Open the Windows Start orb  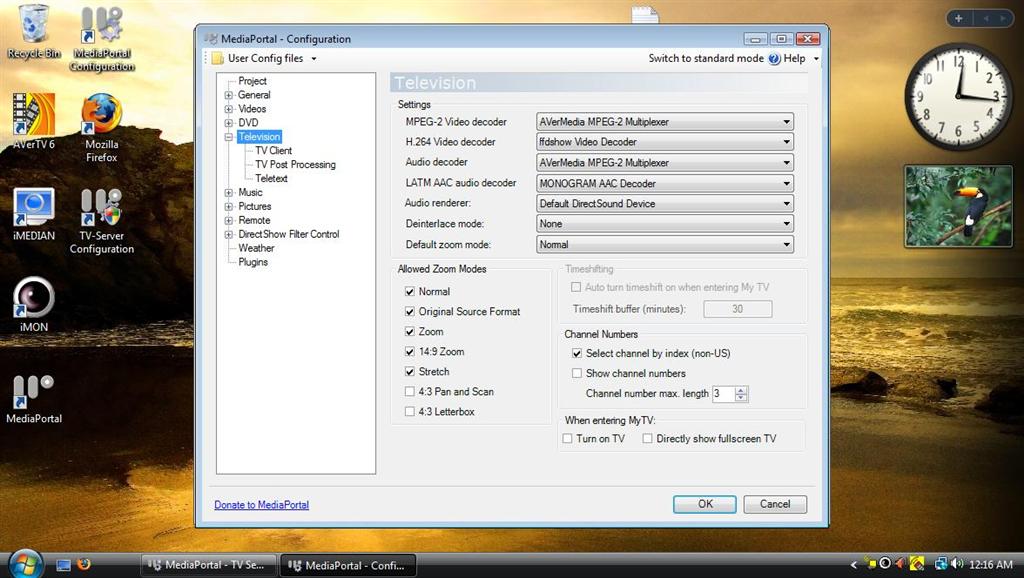25,564
